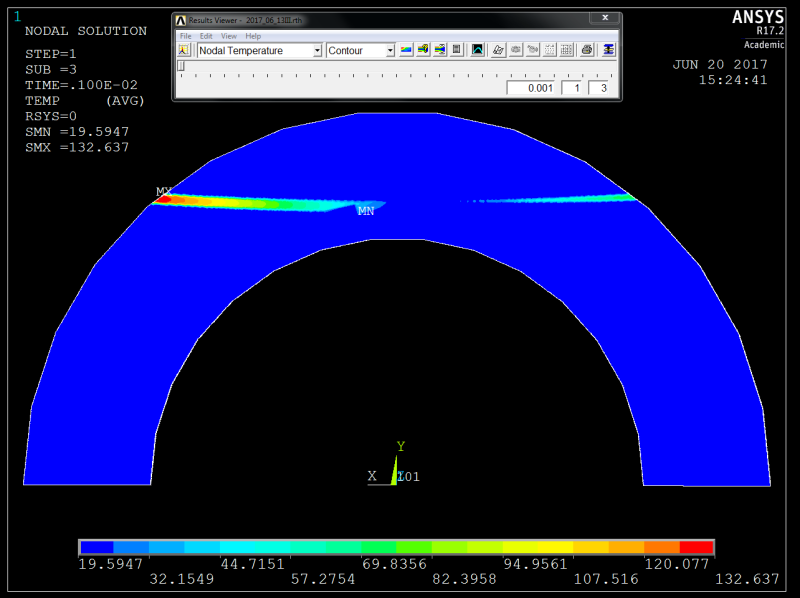
Task: Click the list results icon
Action: (x=457, y=50)
